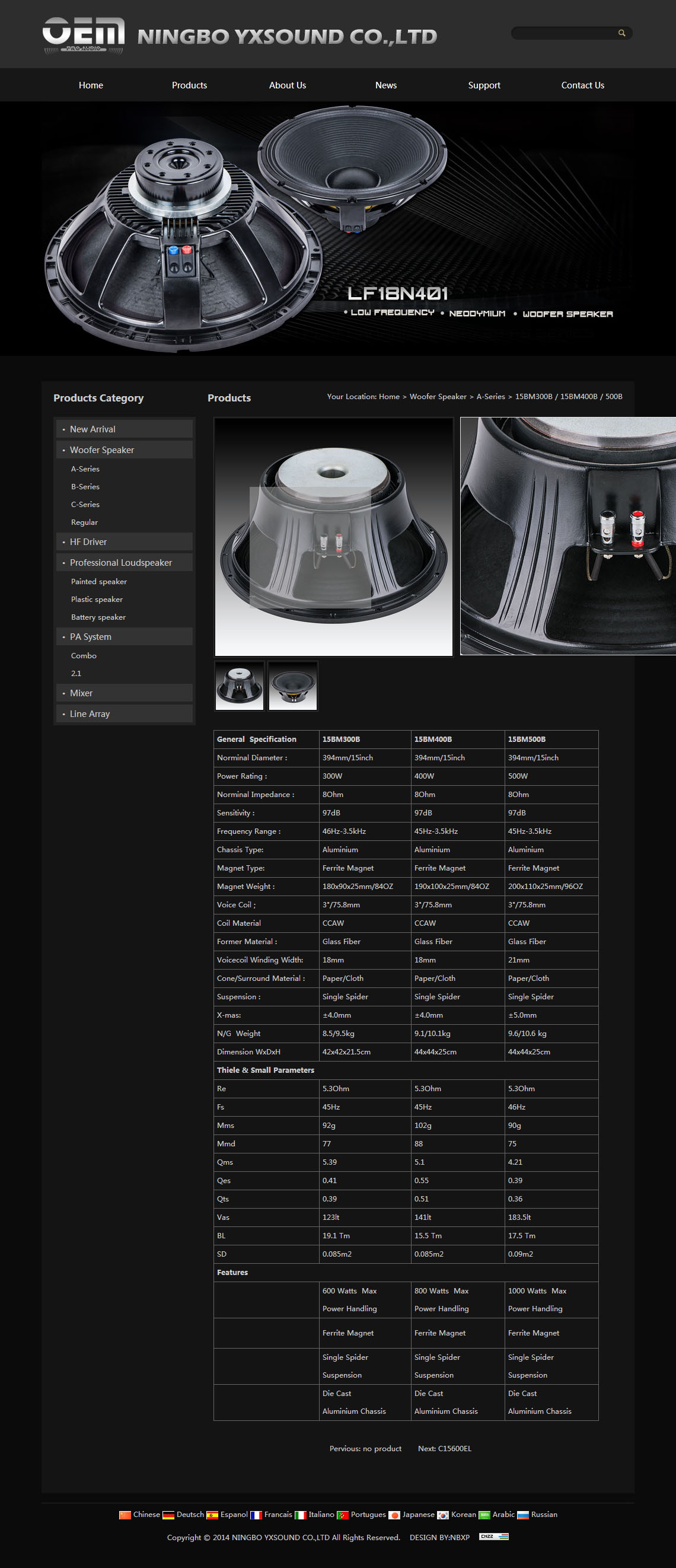Click the 15BM500B column header
The image size is (676, 1568).
coord(527,739)
